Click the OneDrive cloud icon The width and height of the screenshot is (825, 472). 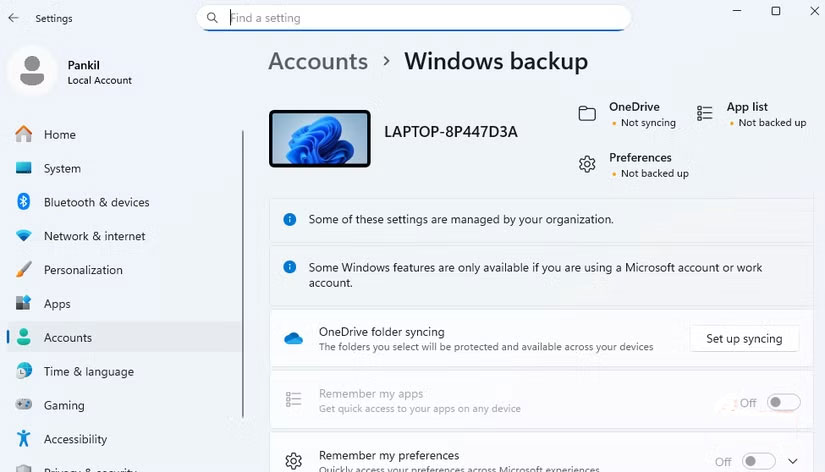(293, 339)
